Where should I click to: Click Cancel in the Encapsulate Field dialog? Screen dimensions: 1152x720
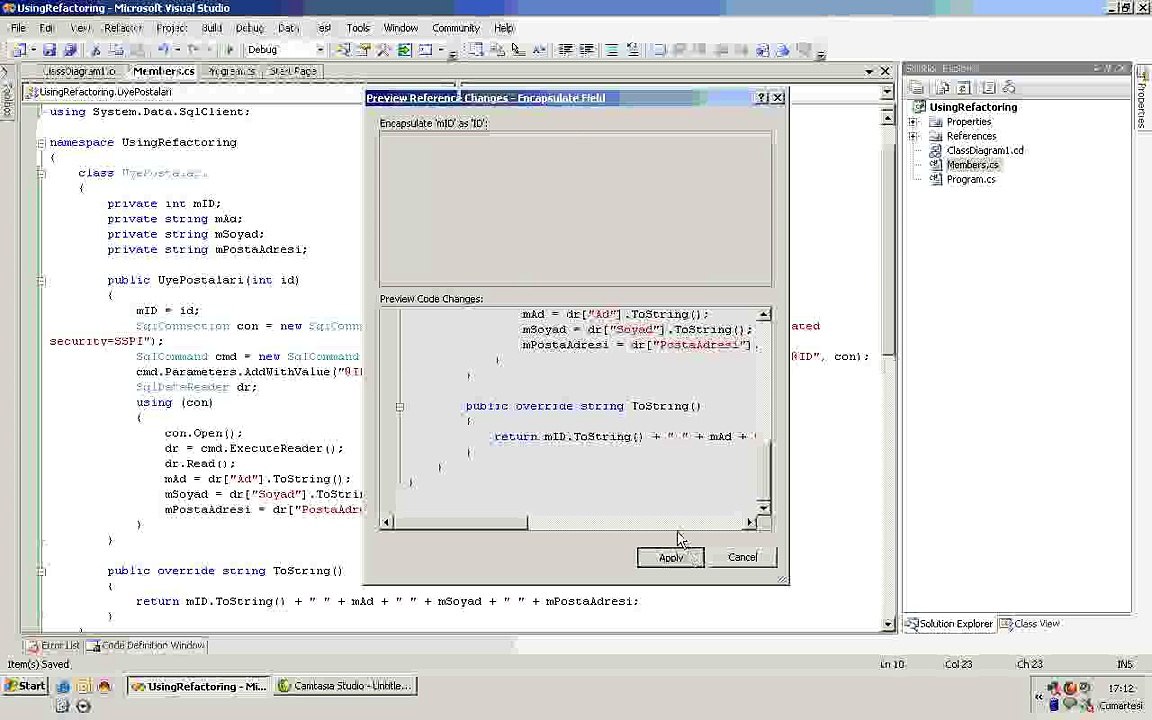742,558
